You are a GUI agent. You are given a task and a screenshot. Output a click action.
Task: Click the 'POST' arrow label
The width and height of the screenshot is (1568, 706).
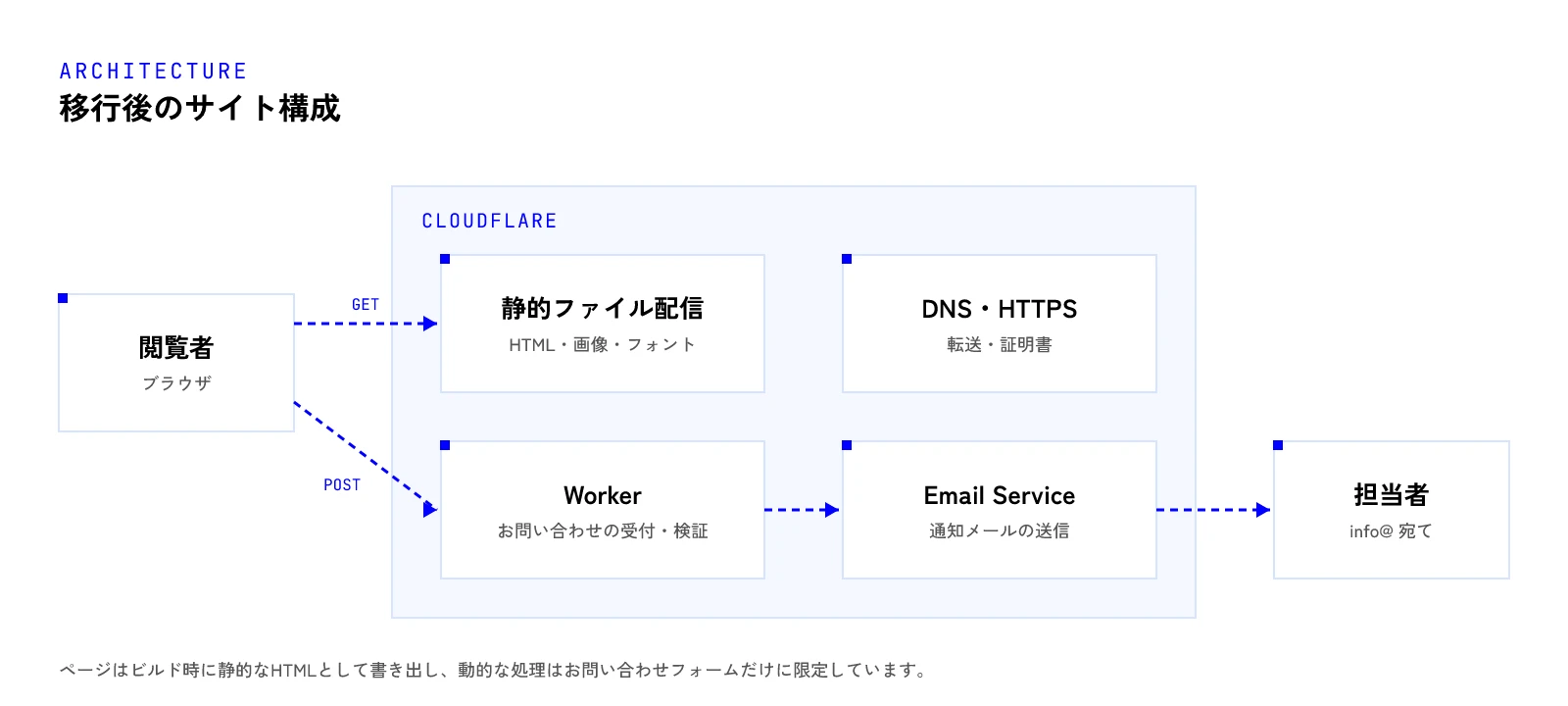pos(342,485)
